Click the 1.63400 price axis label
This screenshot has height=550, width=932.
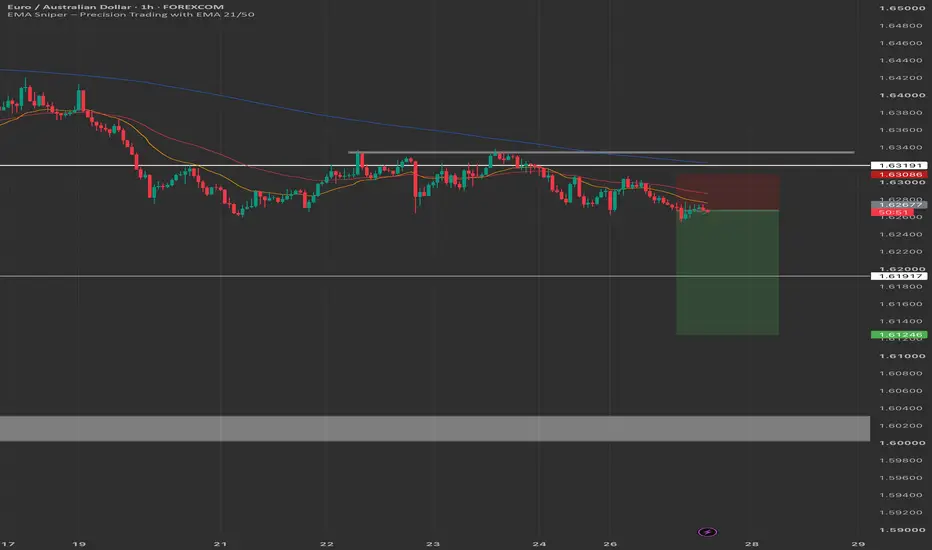902,147
